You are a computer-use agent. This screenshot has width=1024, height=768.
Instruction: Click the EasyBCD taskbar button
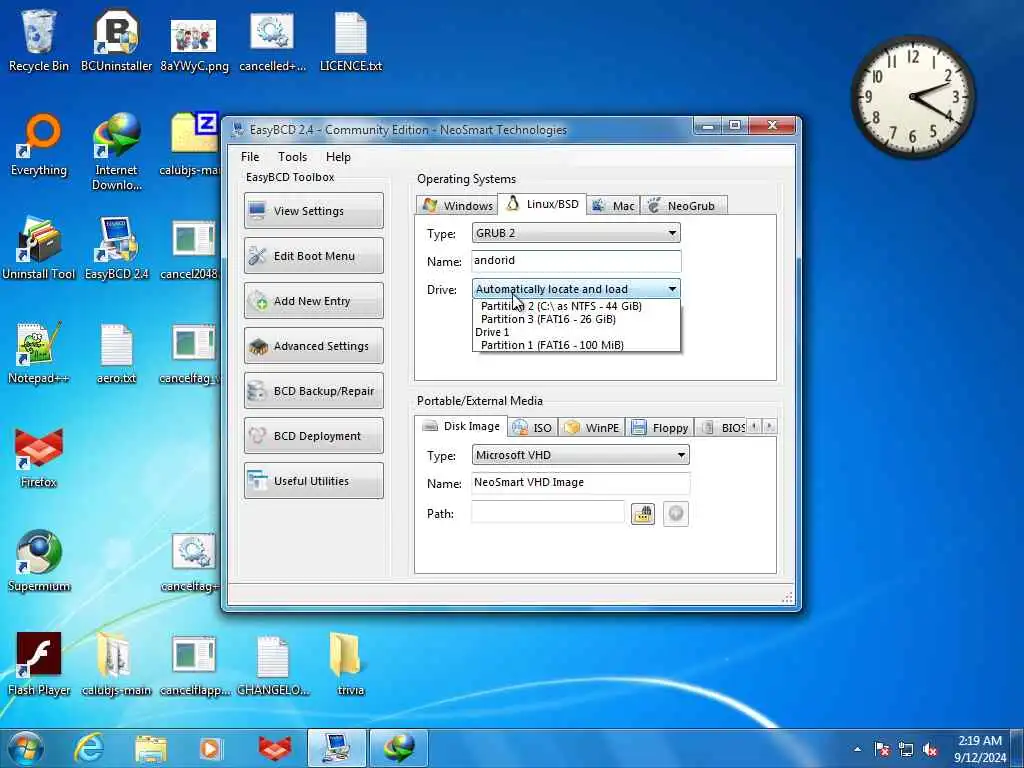click(337, 748)
